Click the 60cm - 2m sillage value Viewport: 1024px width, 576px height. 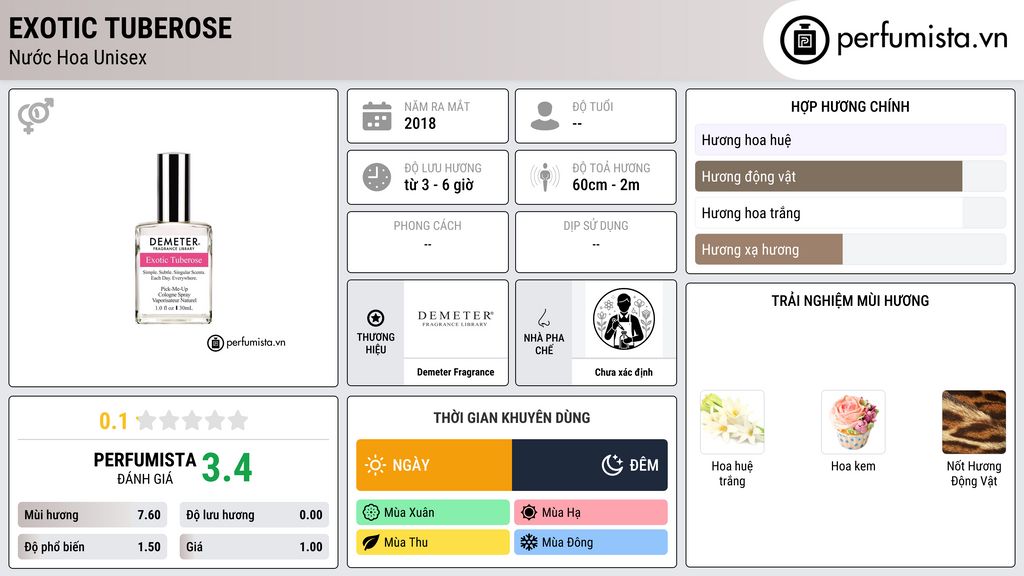(x=606, y=185)
